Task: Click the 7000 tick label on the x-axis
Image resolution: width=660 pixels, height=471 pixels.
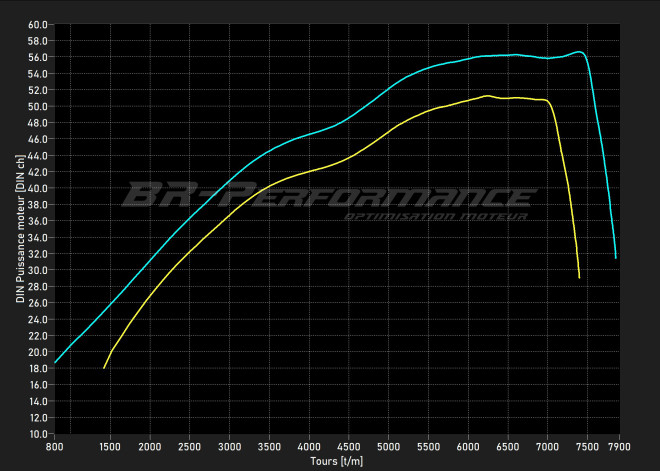Action: [x=547, y=446]
